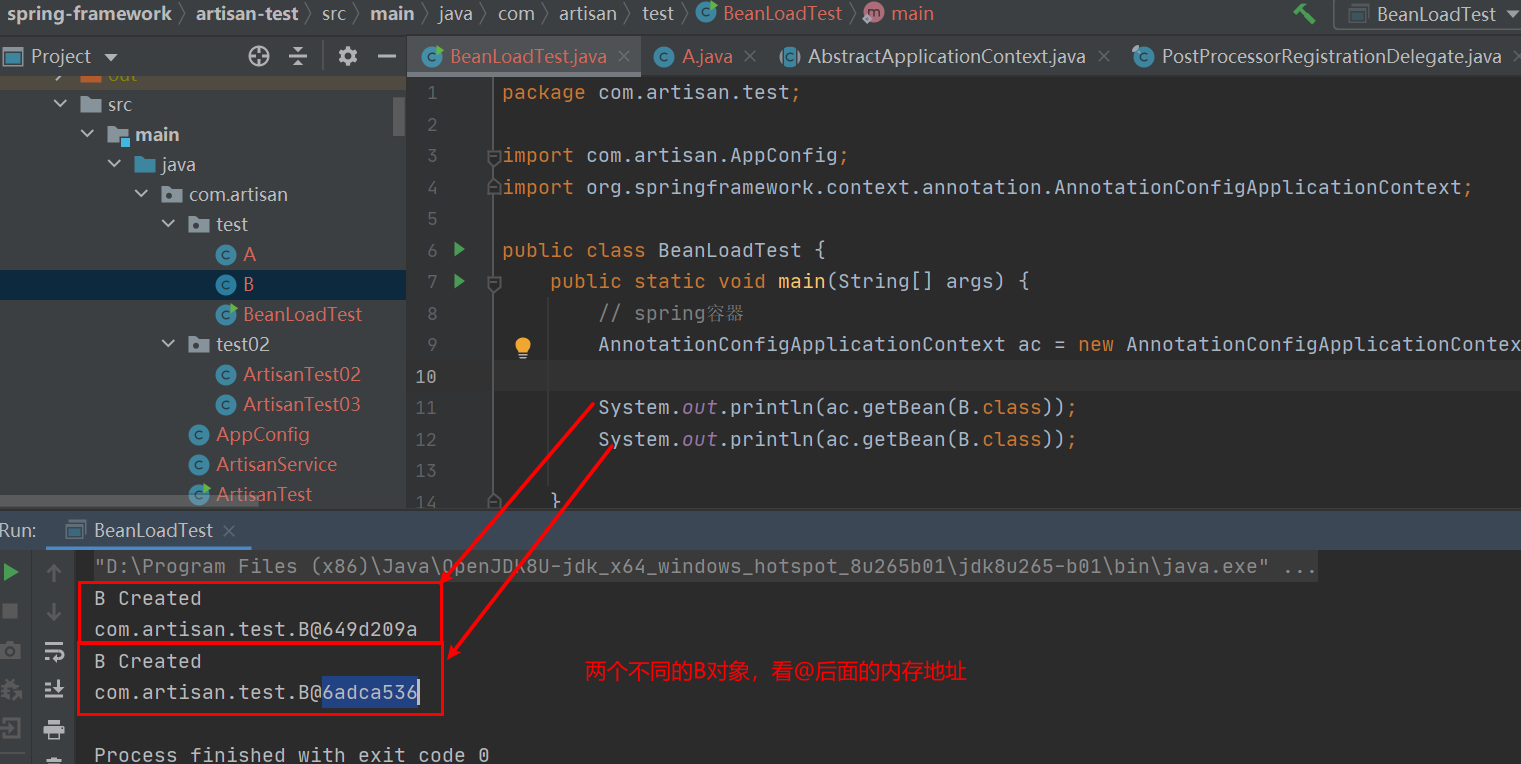Image resolution: width=1521 pixels, height=764 pixels.
Task: Click the Locate opened file crosshair icon
Action: 259,56
